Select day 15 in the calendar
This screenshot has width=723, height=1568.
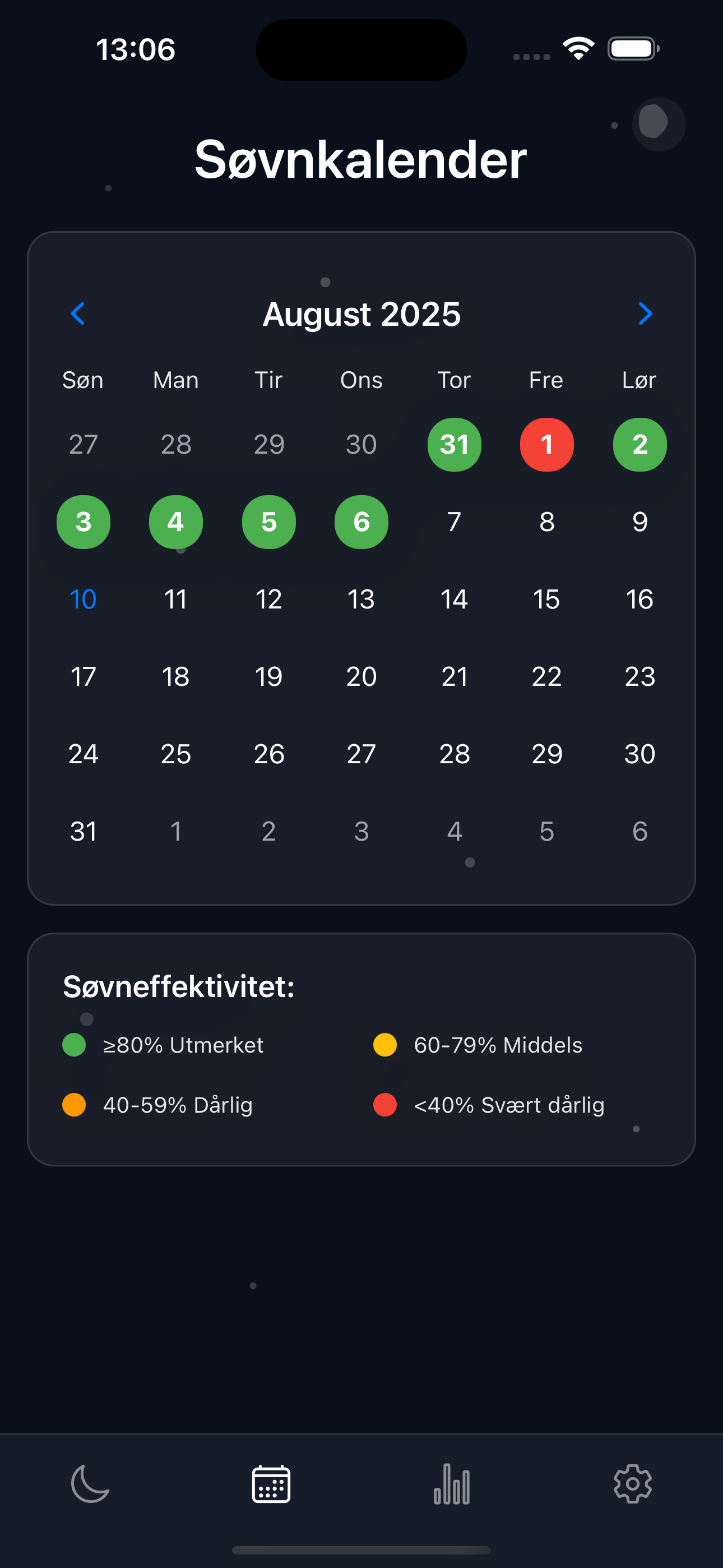pyautogui.click(x=546, y=599)
